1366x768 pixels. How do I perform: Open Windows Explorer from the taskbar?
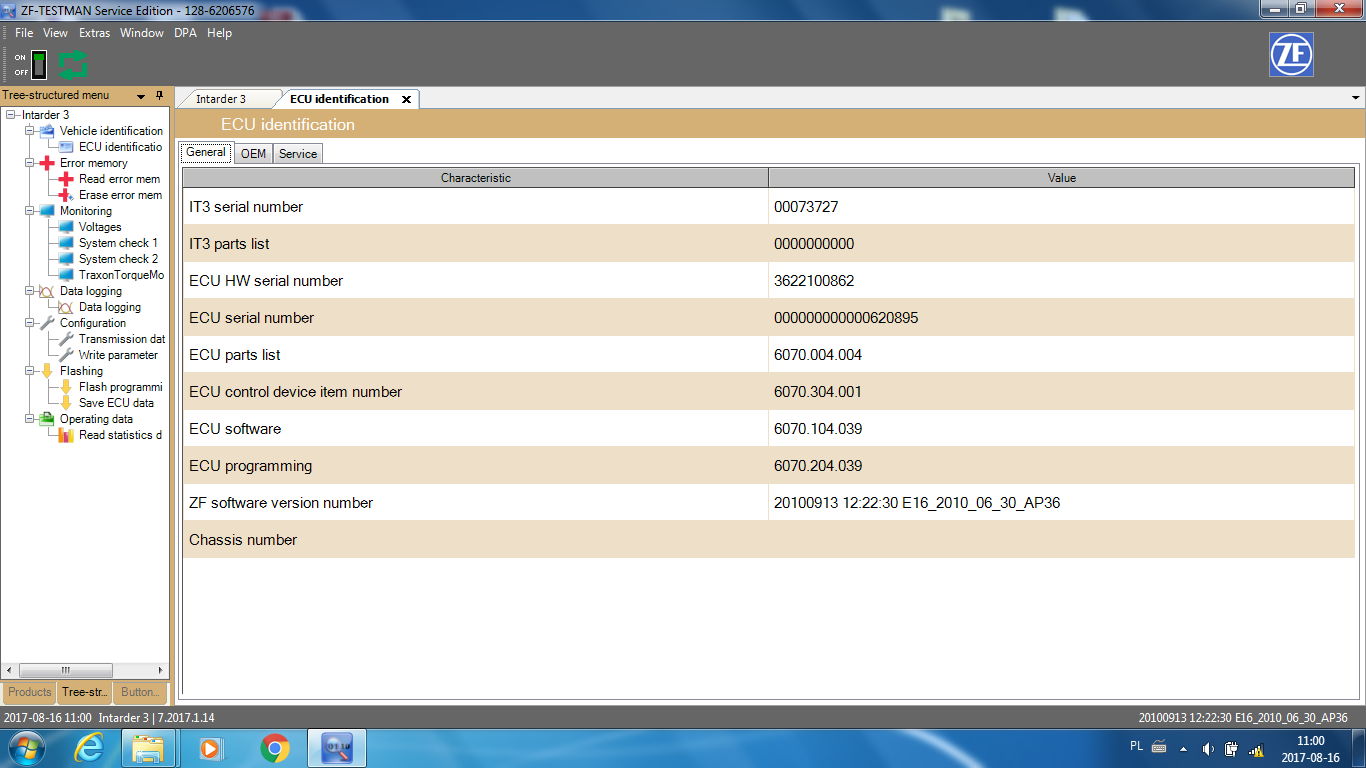tap(148, 748)
